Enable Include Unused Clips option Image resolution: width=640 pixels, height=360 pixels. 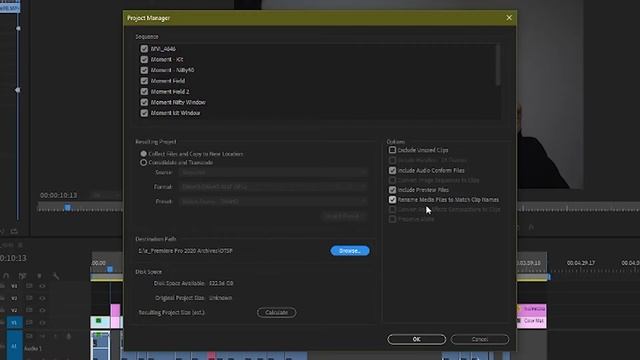point(392,150)
